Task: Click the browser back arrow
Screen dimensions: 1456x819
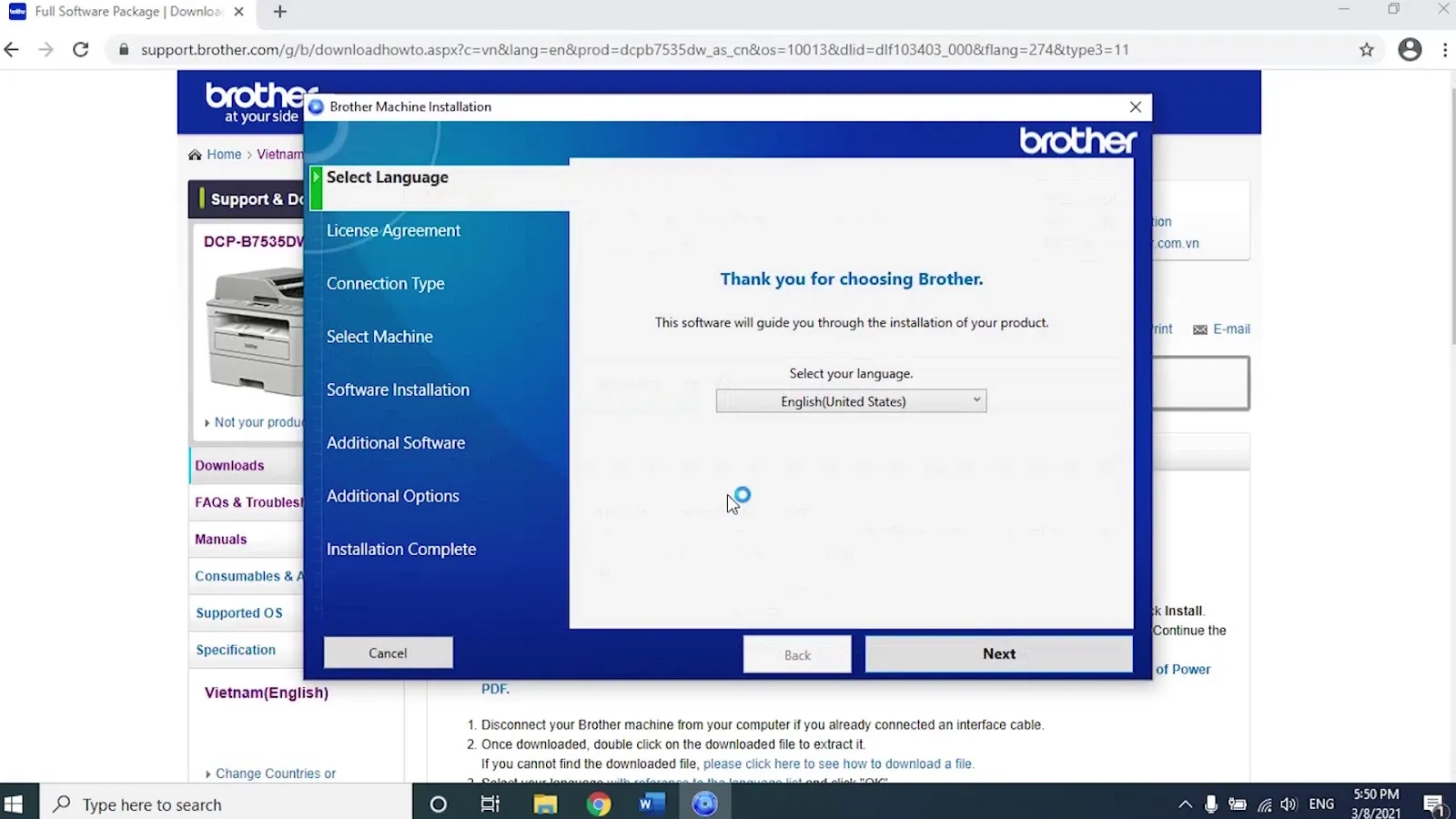Action: 12,49
